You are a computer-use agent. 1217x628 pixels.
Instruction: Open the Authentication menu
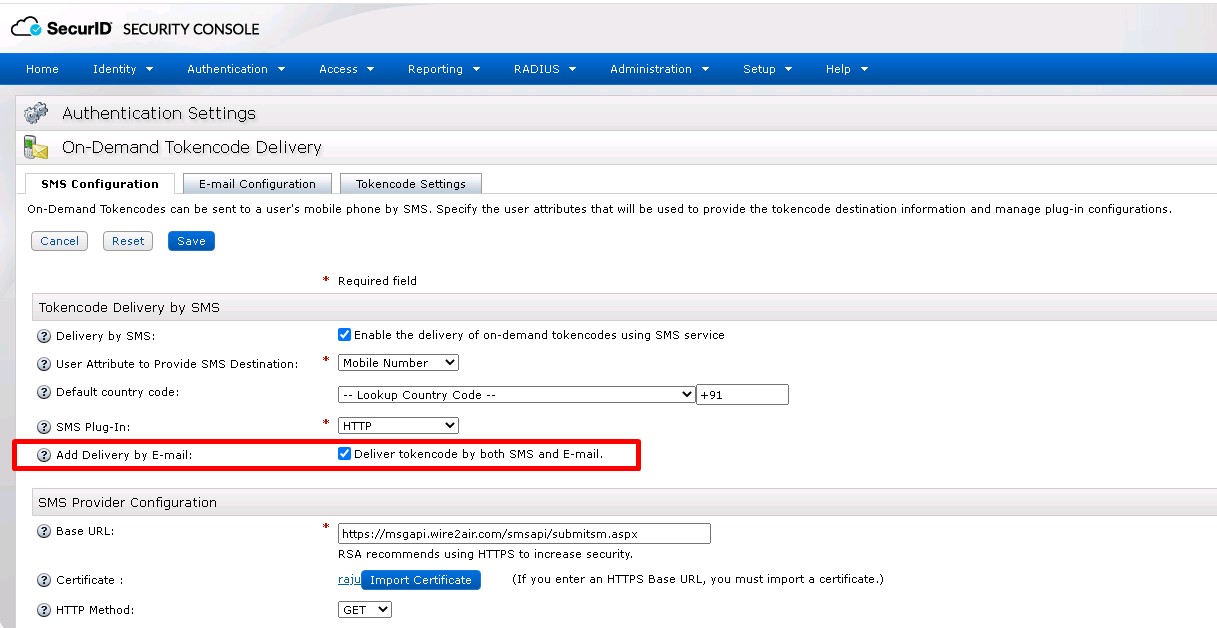[x=236, y=69]
